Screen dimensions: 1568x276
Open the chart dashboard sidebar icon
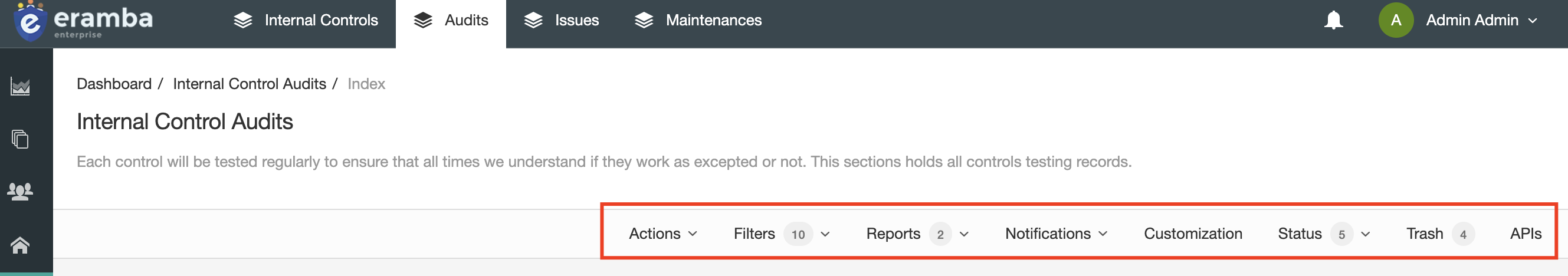(20, 86)
